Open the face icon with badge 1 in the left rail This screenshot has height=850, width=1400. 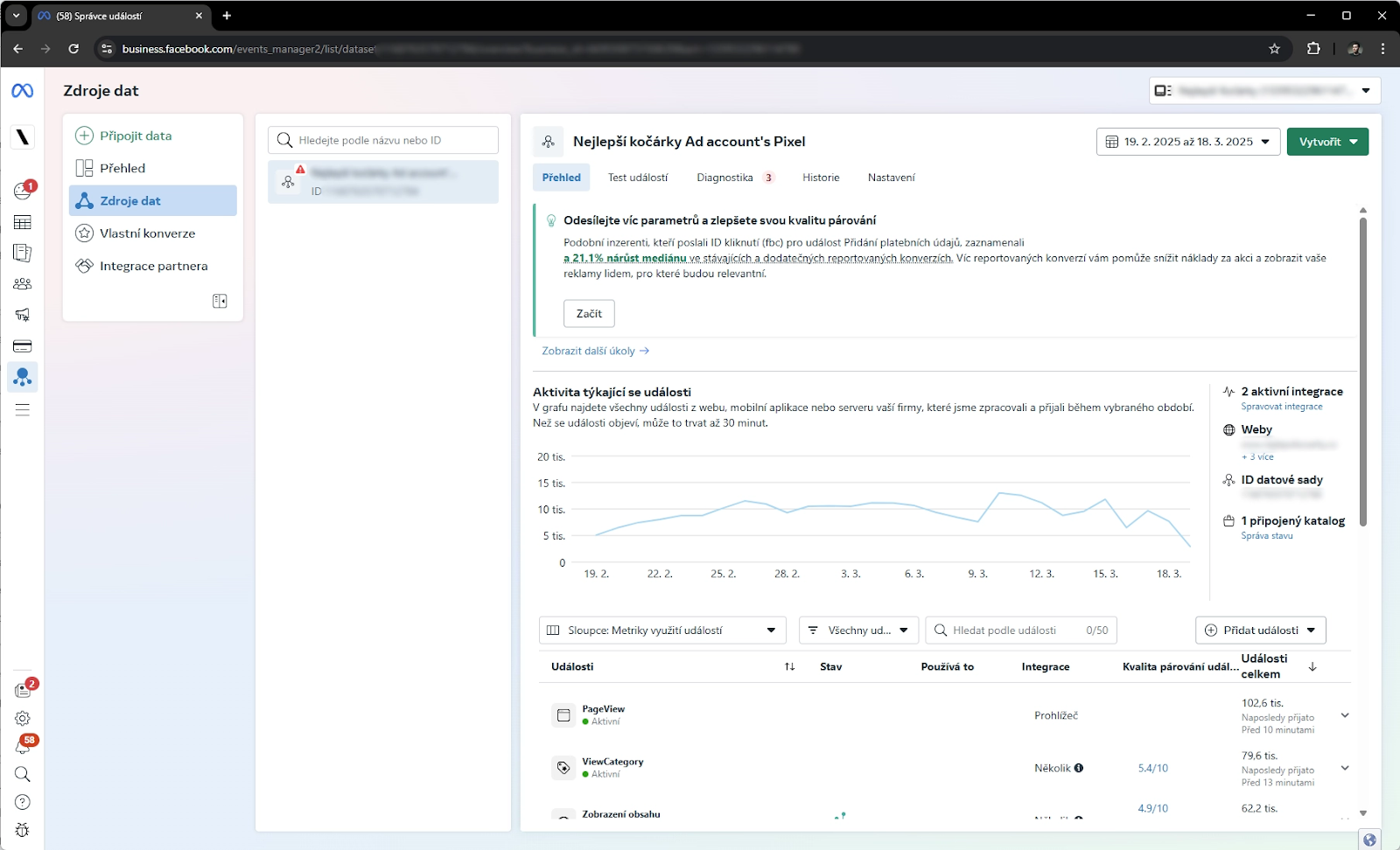pyautogui.click(x=23, y=191)
